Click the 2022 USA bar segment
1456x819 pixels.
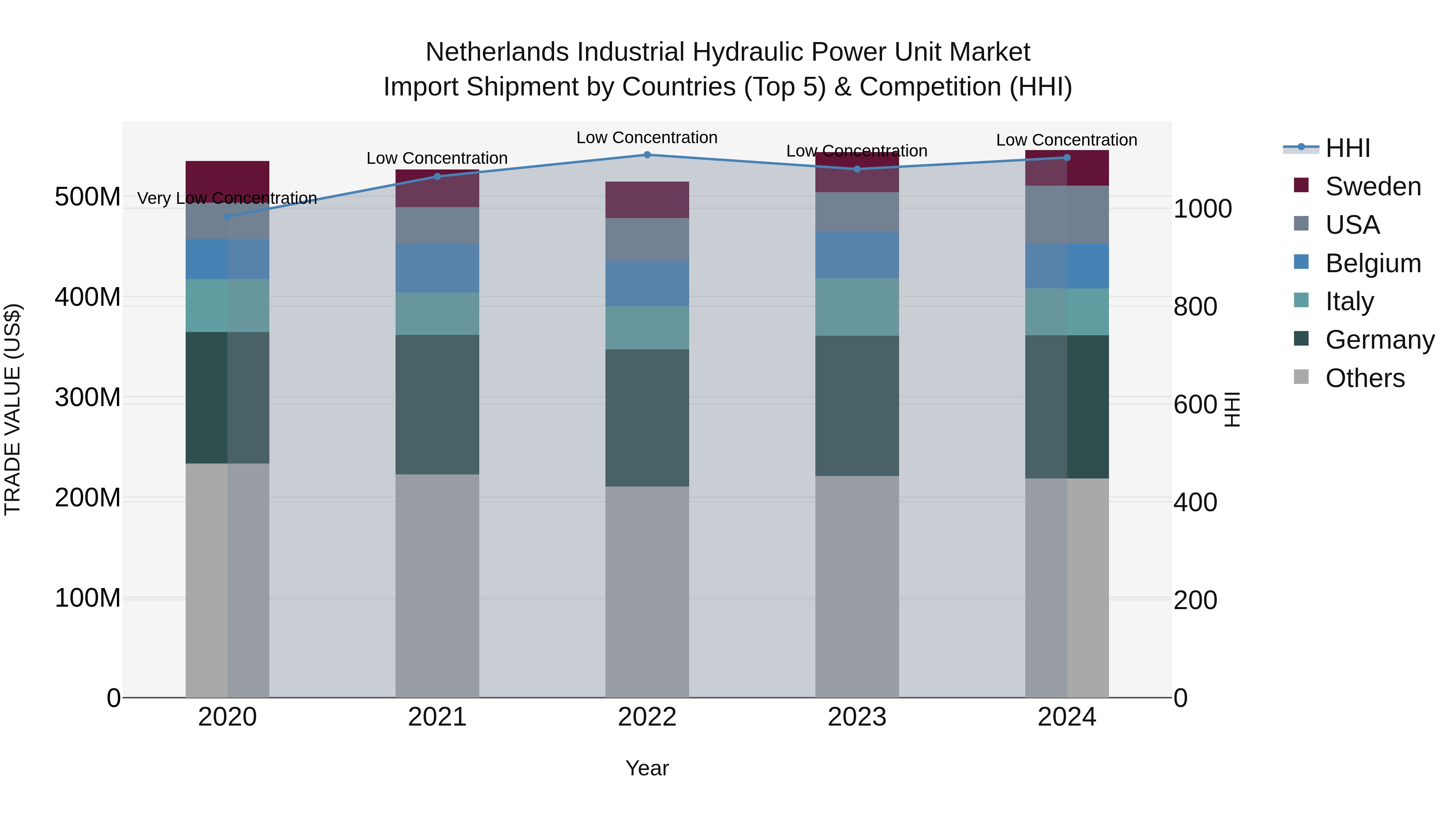pos(647,240)
